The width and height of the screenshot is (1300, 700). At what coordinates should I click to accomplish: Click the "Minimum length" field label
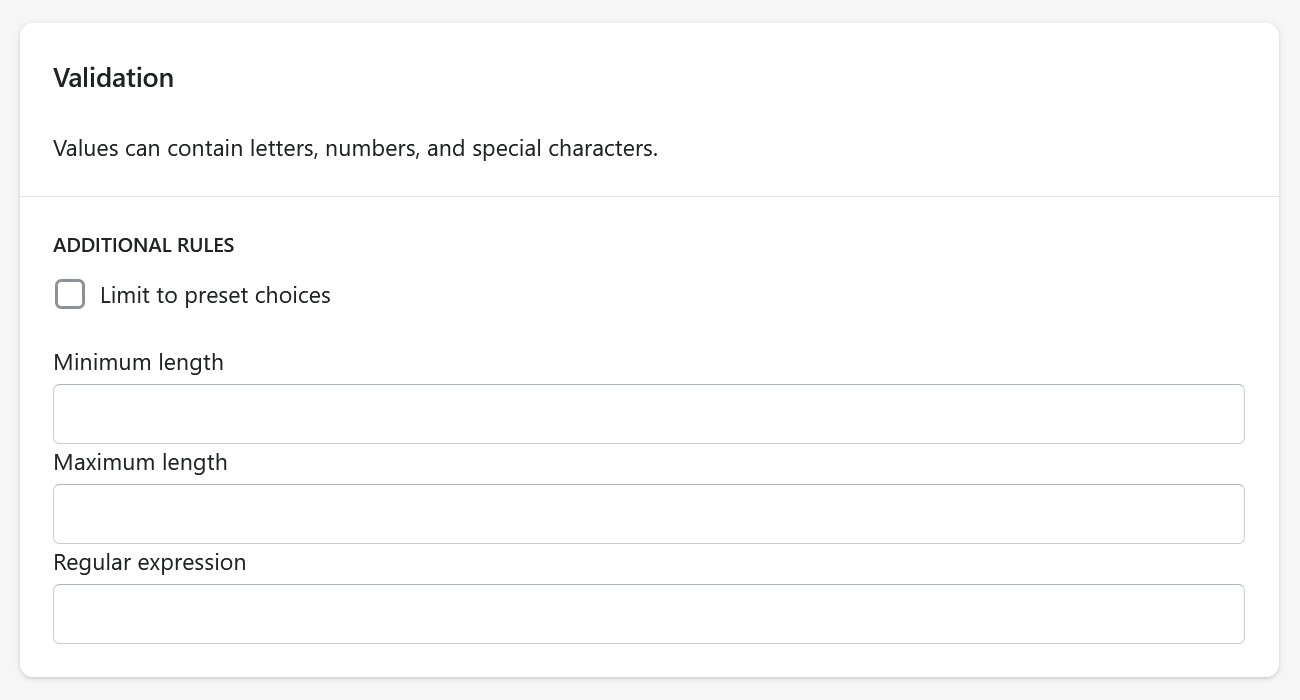(x=139, y=362)
